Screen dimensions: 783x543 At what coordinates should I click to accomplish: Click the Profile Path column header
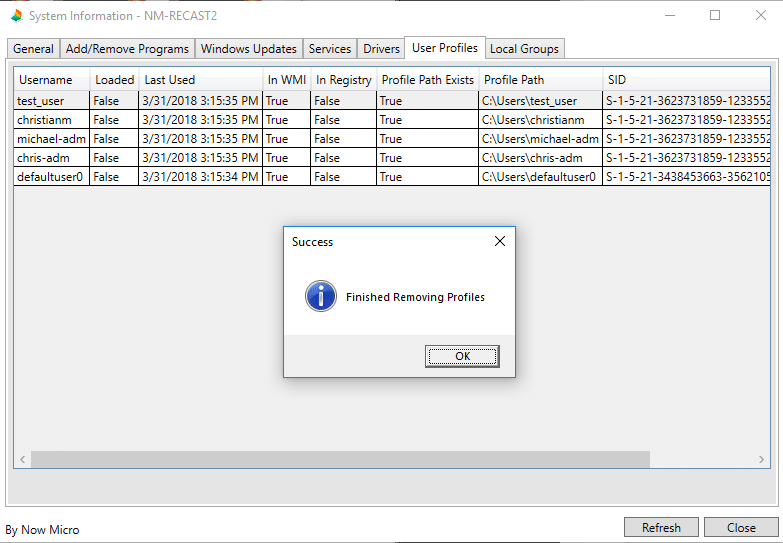[514, 80]
